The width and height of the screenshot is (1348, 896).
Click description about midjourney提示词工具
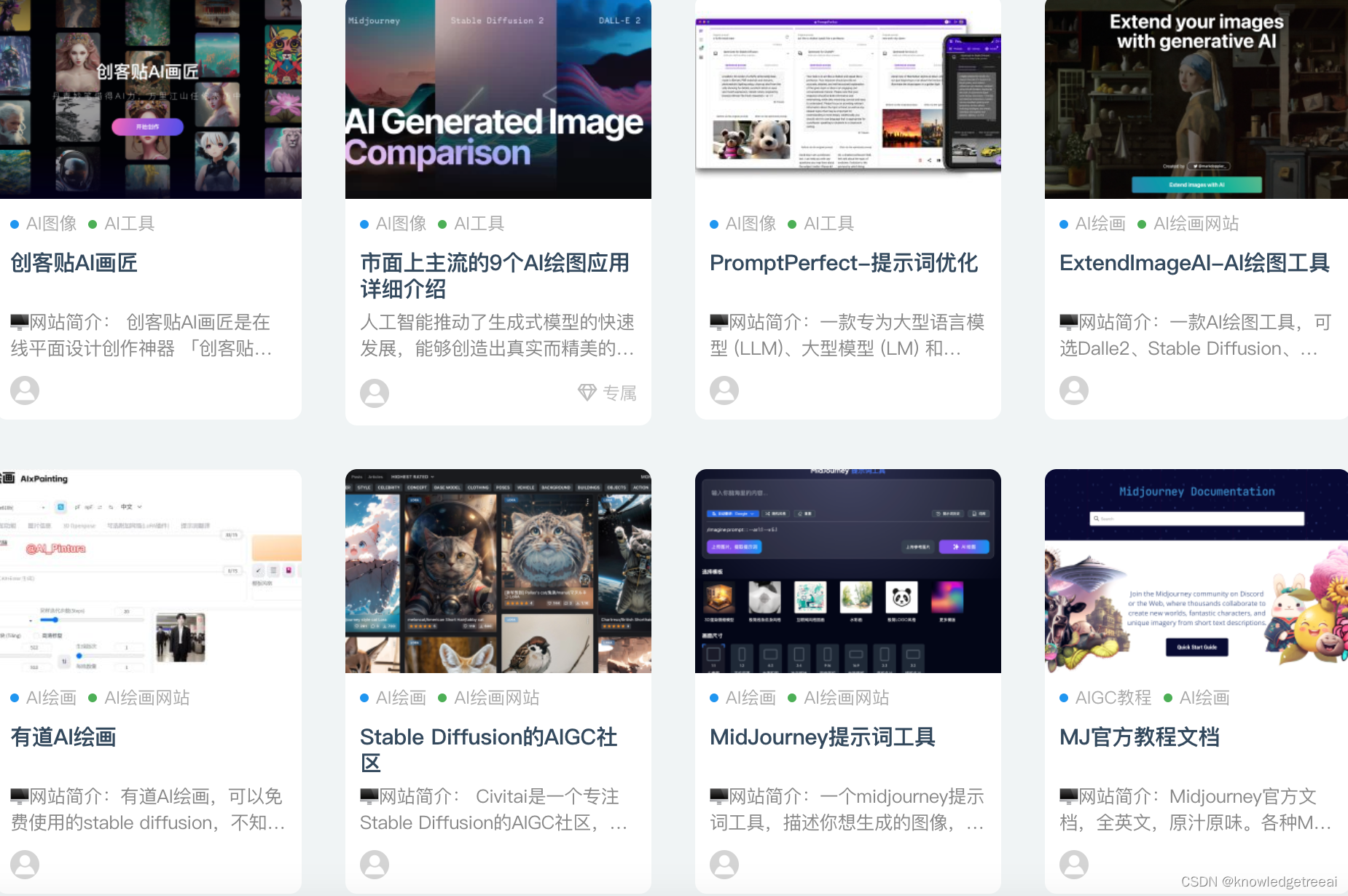point(847,809)
